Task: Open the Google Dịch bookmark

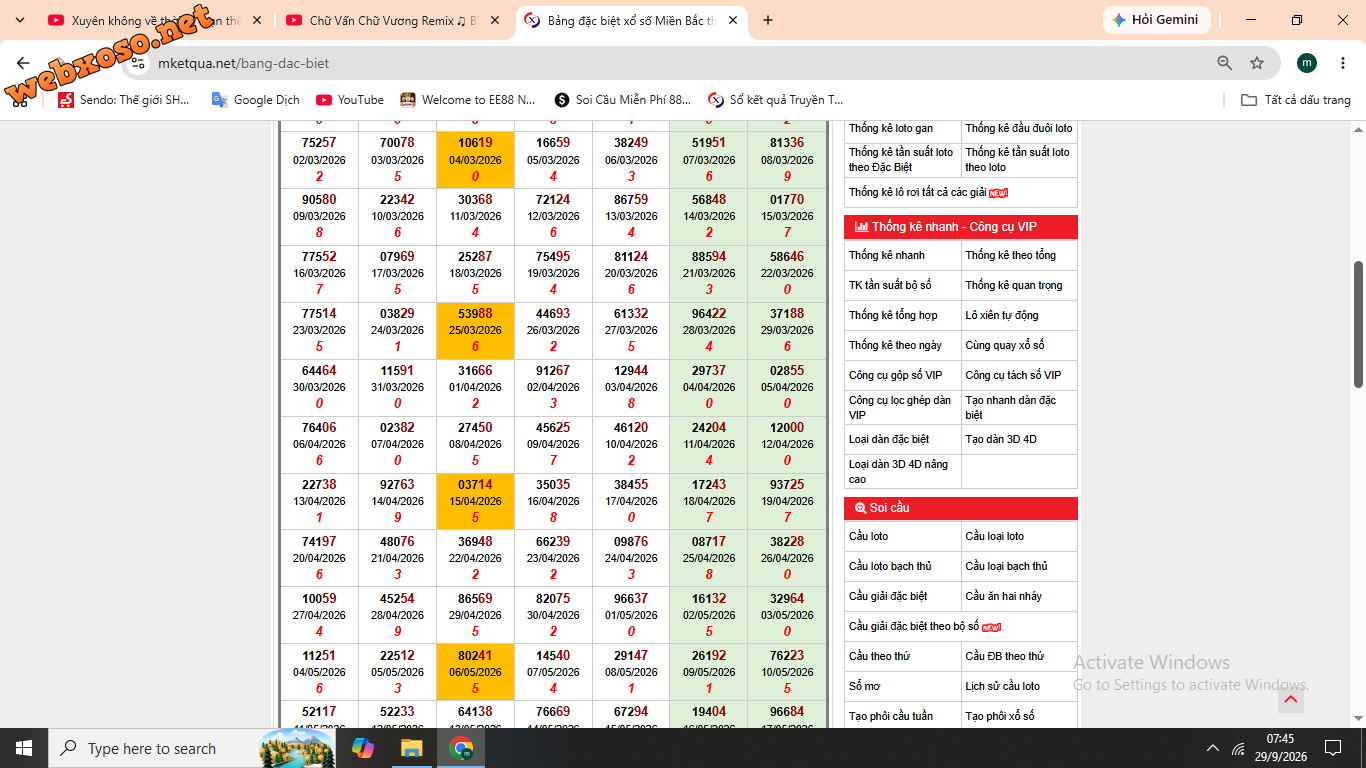Action: tap(256, 100)
